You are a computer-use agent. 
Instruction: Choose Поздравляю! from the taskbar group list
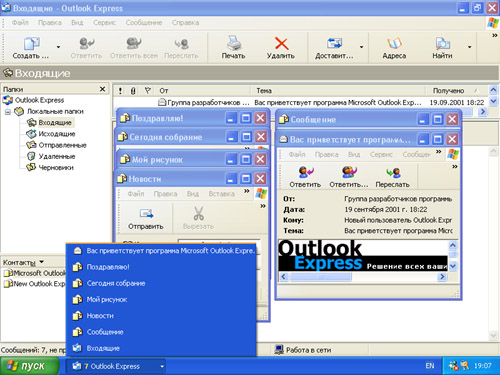click(161, 267)
